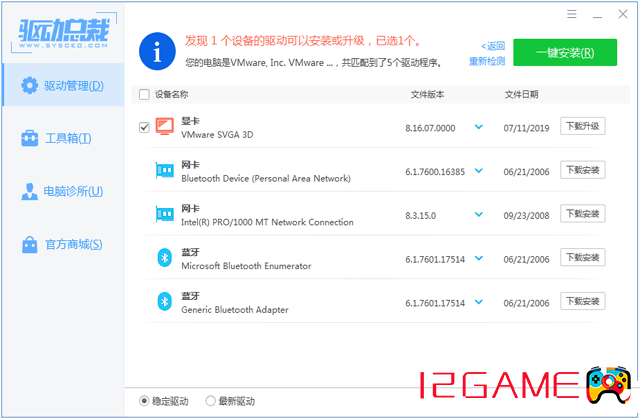The image size is (640, 419).
Task: Click the 驱动总裁 logo
Action: point(64,33)
